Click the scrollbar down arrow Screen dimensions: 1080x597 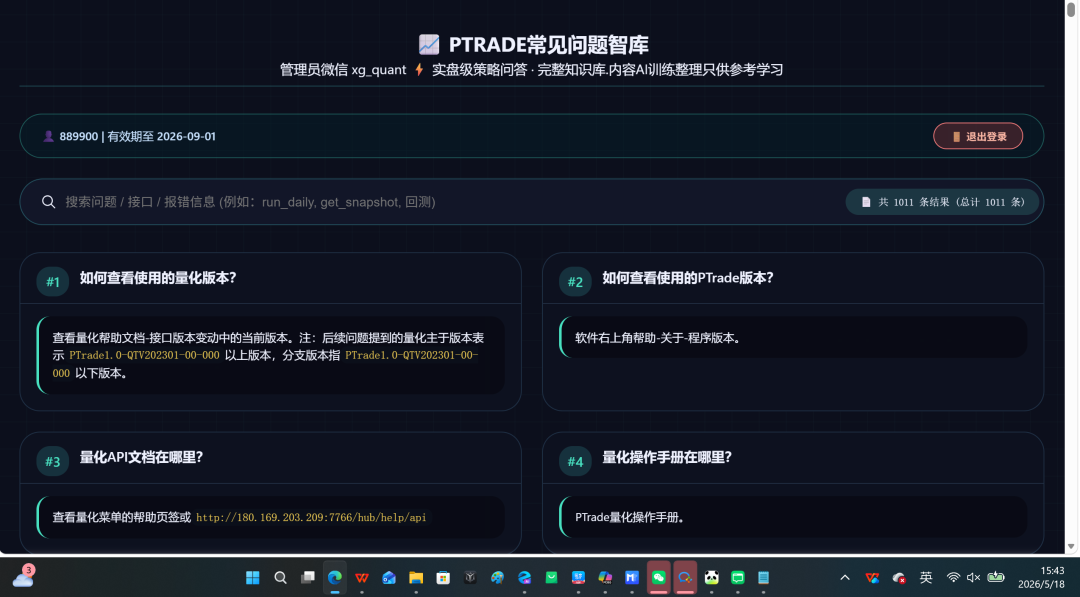click(x=1071, y=547)
